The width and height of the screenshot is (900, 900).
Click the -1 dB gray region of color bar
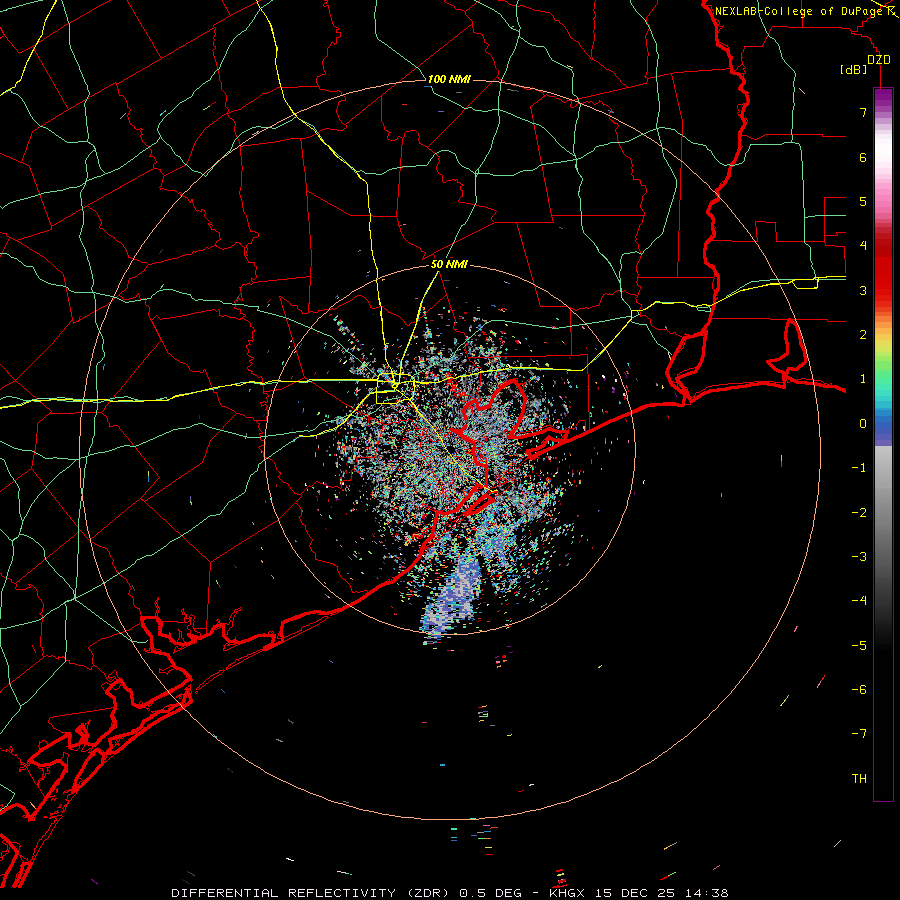[x=883, y=468]
